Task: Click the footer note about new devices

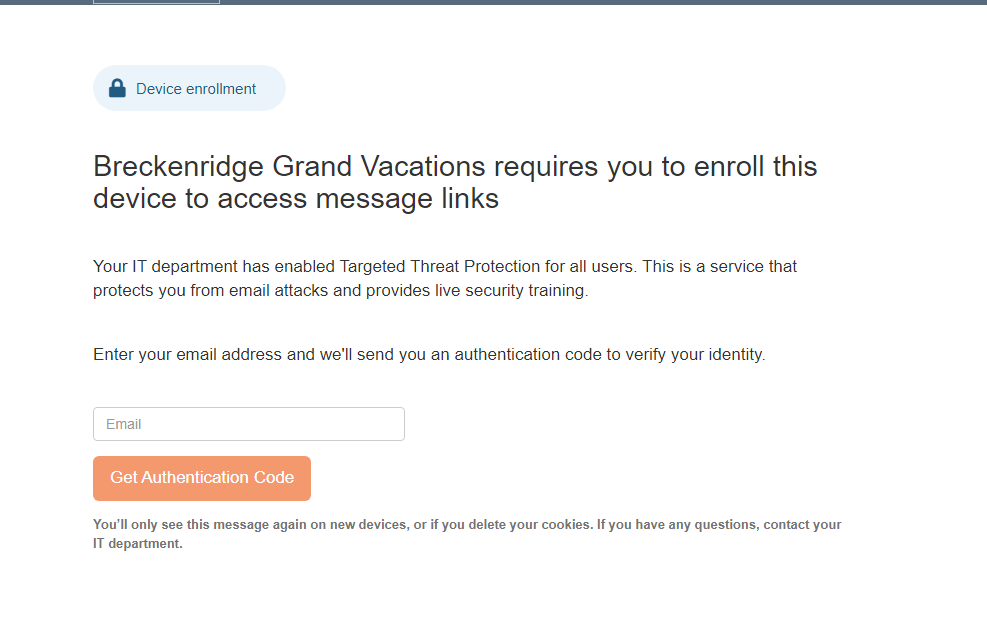Action: (x=466, y=533)
